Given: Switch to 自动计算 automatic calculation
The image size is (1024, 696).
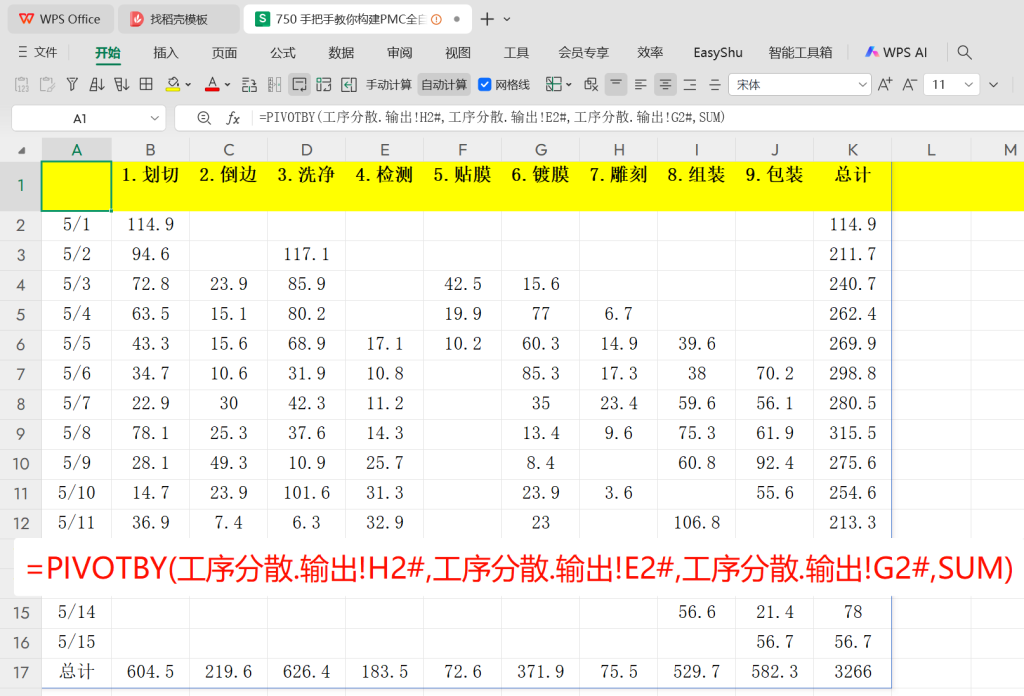Looking at the screenshot, I should (x=444, y=85).
